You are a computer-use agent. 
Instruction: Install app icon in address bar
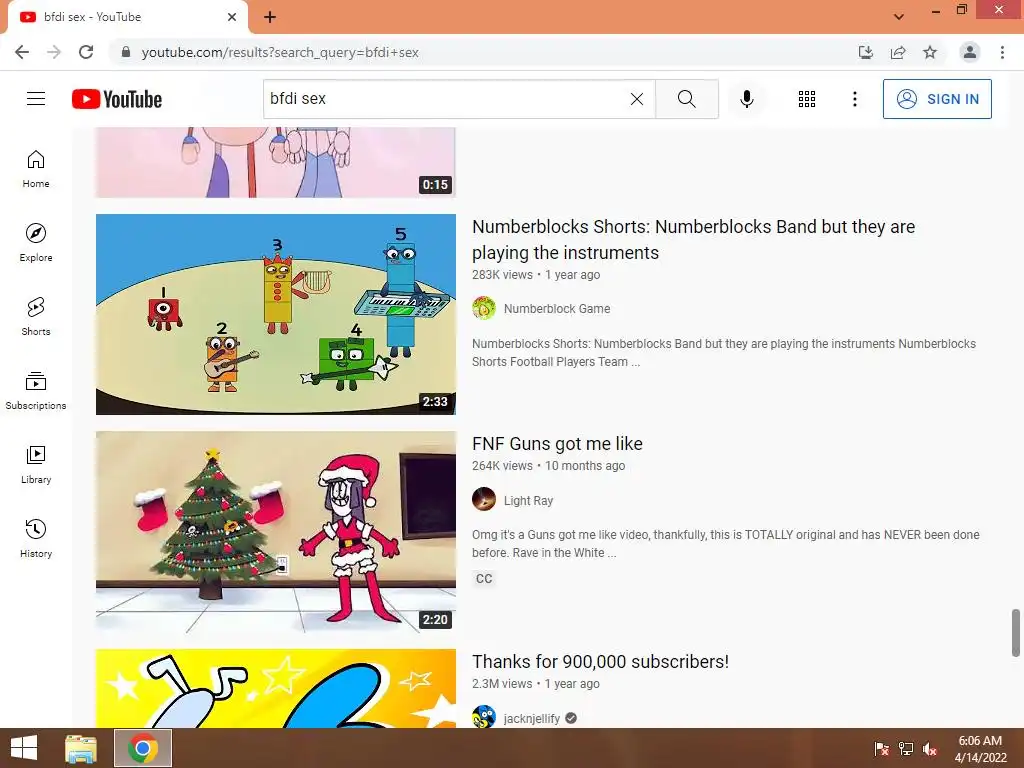(866, 52)
